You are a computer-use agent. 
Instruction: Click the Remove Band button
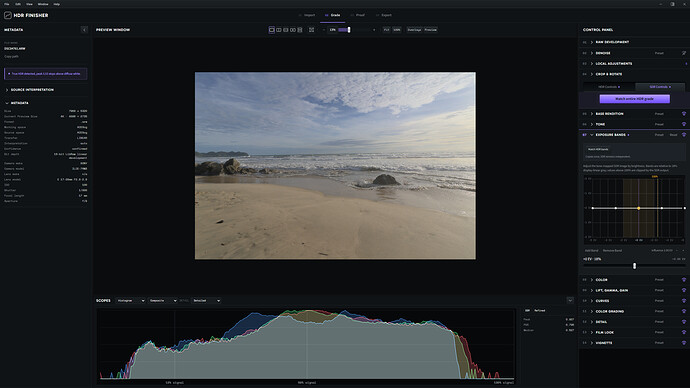612,251
